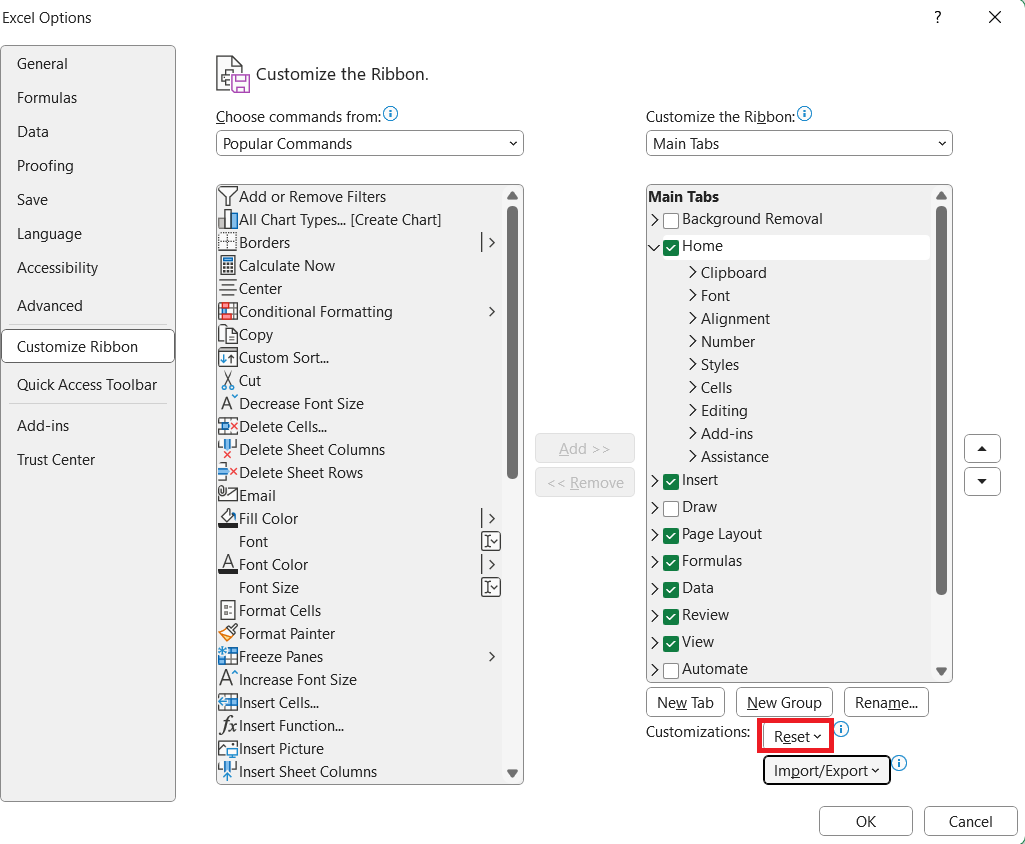Click the Calculate Now calculator icon
The width and height of the screenshot is (1025, 844).
pos(227,265)
